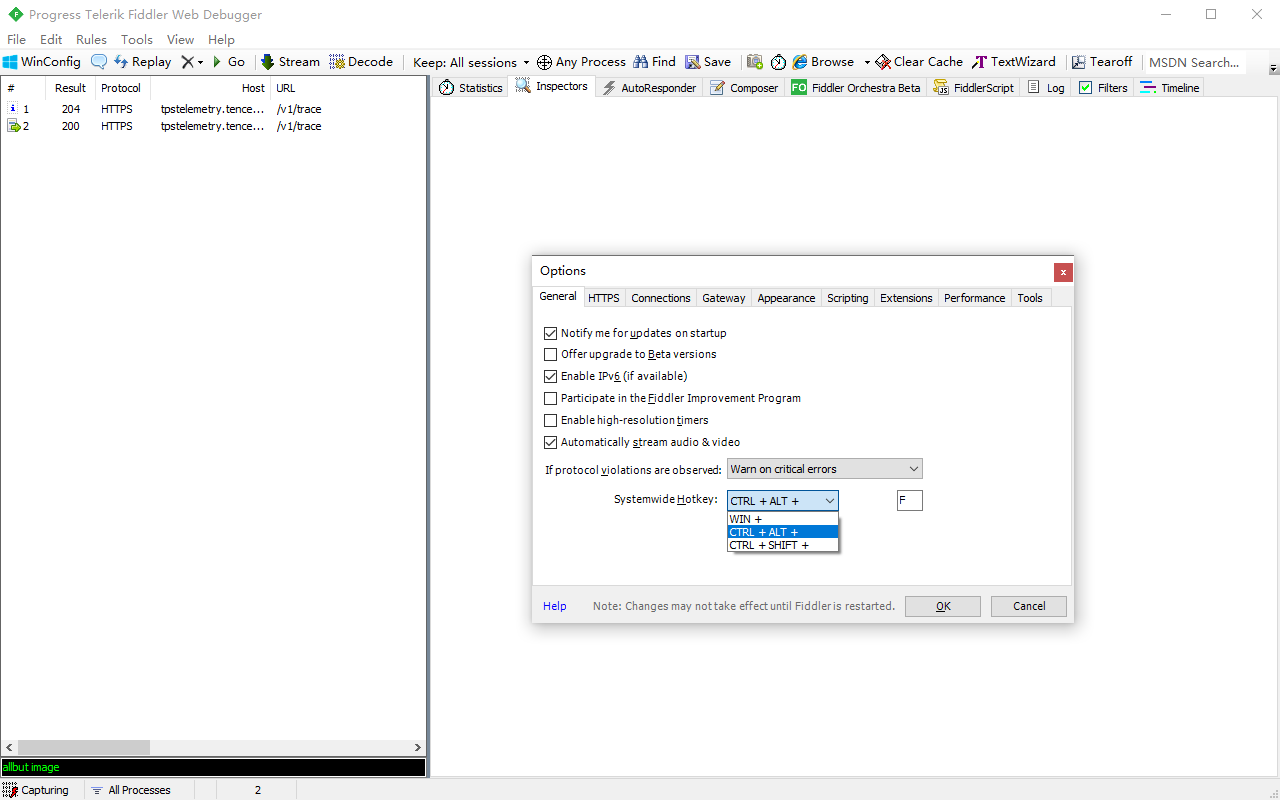This screenshot has width=1280, height=800.
Task: Click the Go resume button
Action: point(228,62)
